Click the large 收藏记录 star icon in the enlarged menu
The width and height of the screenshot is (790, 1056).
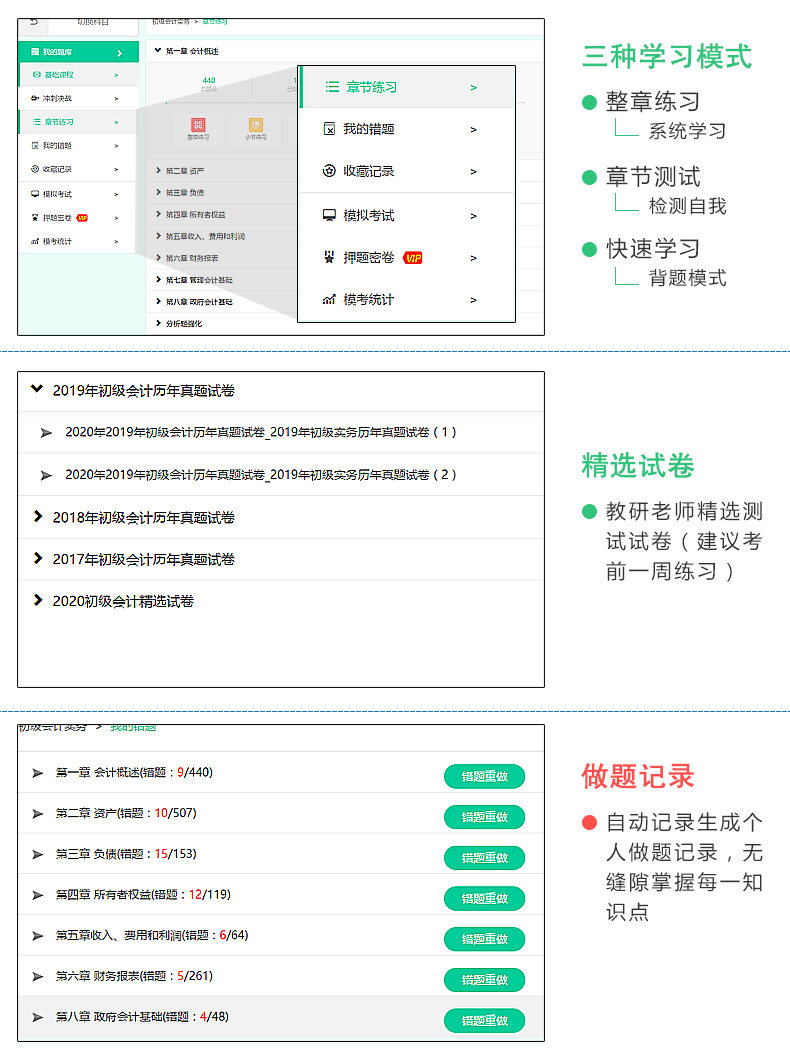pos(329,171)
